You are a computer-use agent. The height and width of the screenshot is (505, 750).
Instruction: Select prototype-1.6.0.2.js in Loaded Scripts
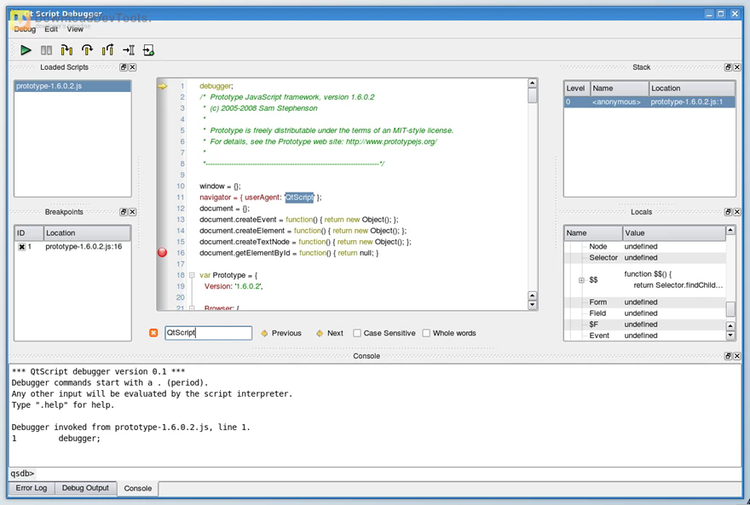72,86
